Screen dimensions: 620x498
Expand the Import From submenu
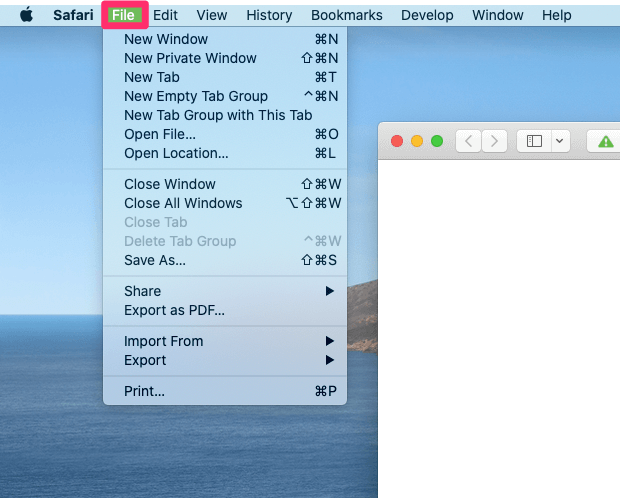[x=225, y=341]
